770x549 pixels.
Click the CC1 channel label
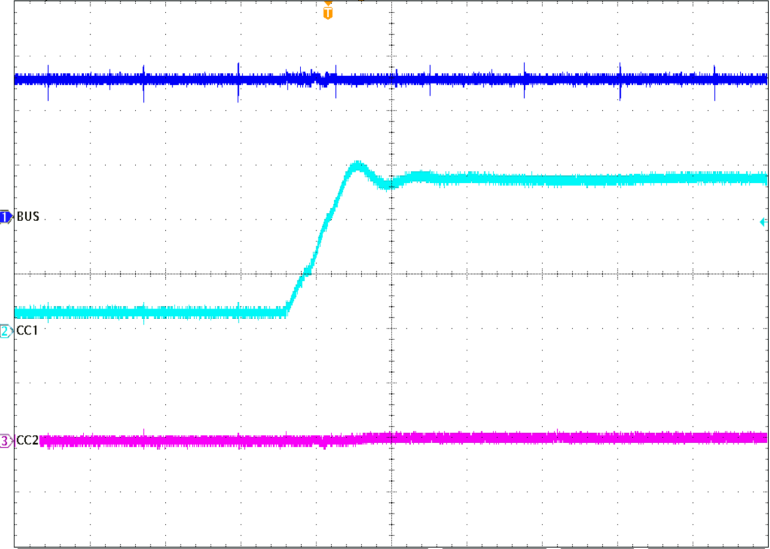click(x=28, y=331)
